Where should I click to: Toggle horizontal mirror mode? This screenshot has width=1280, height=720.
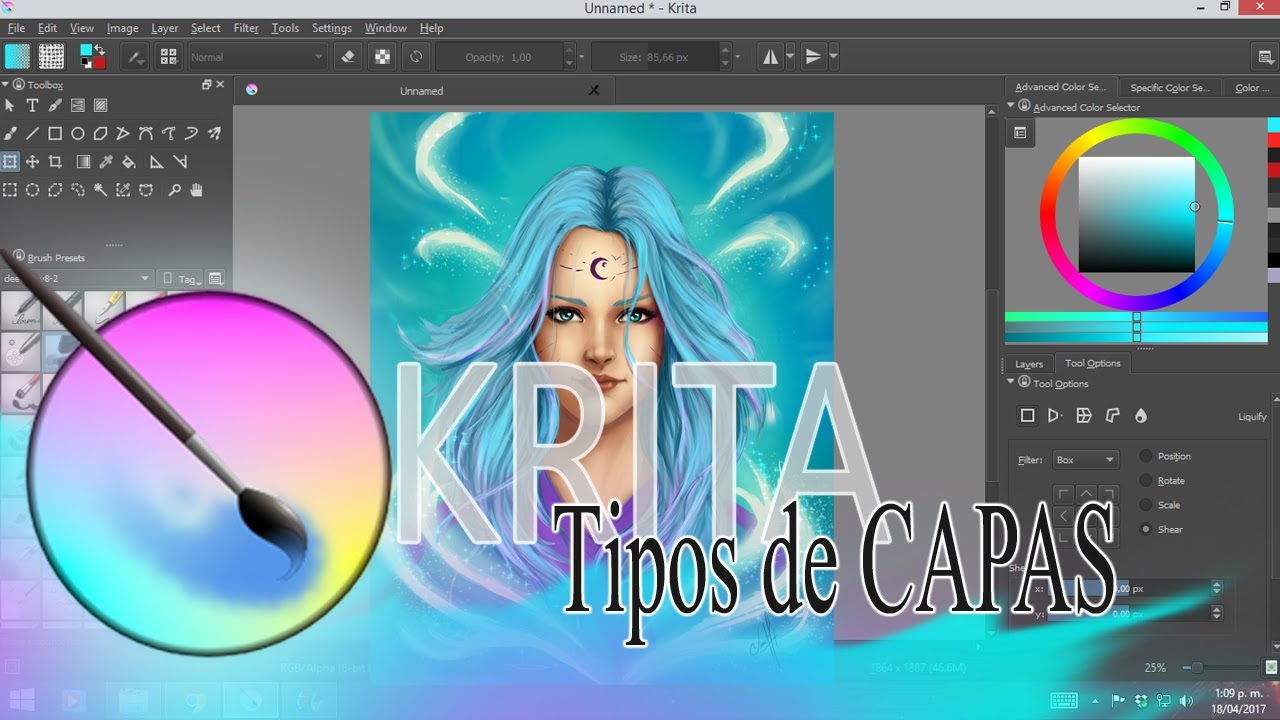(x=770, y=57)
